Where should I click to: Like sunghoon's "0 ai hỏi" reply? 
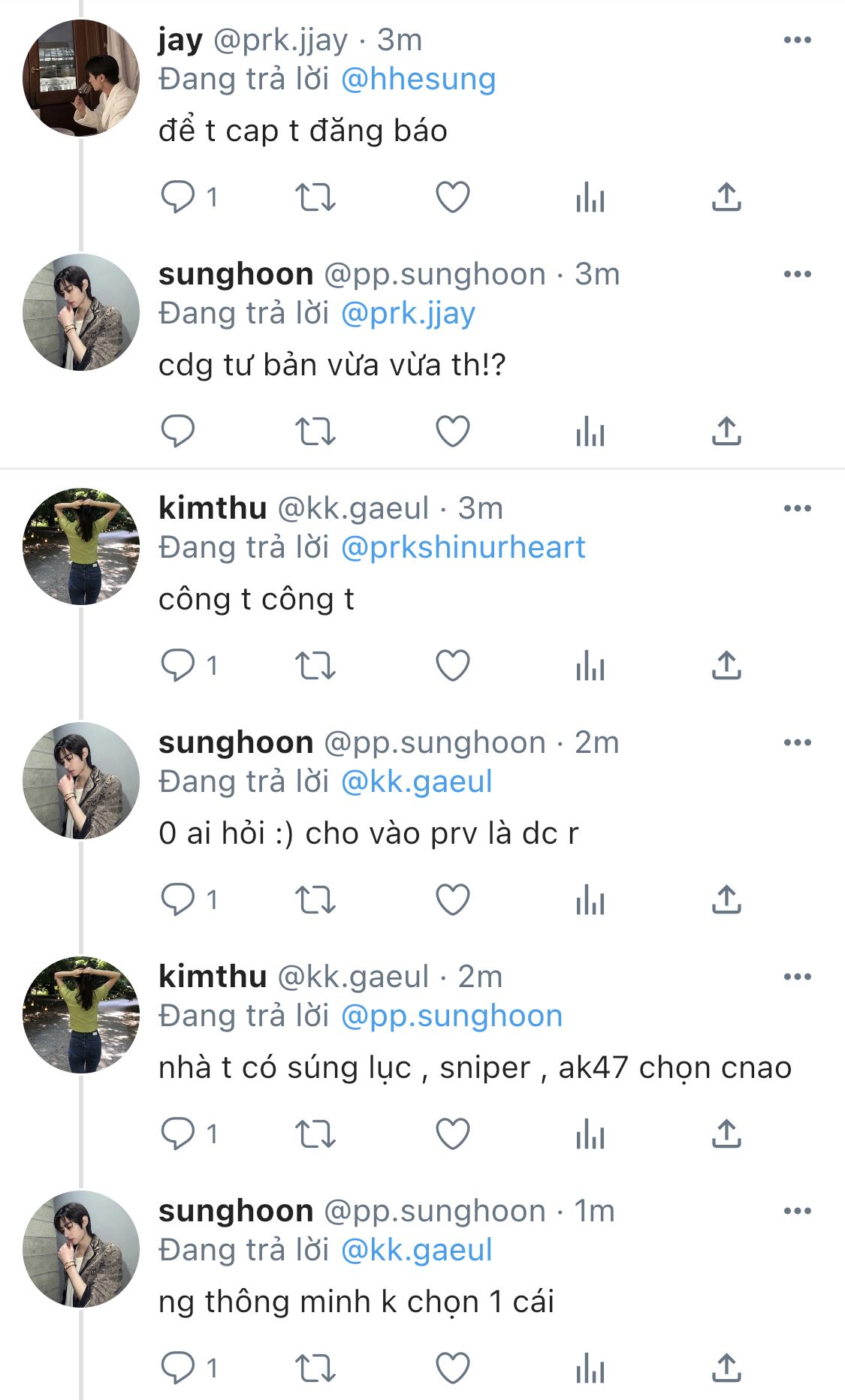[x=453, y=900]
